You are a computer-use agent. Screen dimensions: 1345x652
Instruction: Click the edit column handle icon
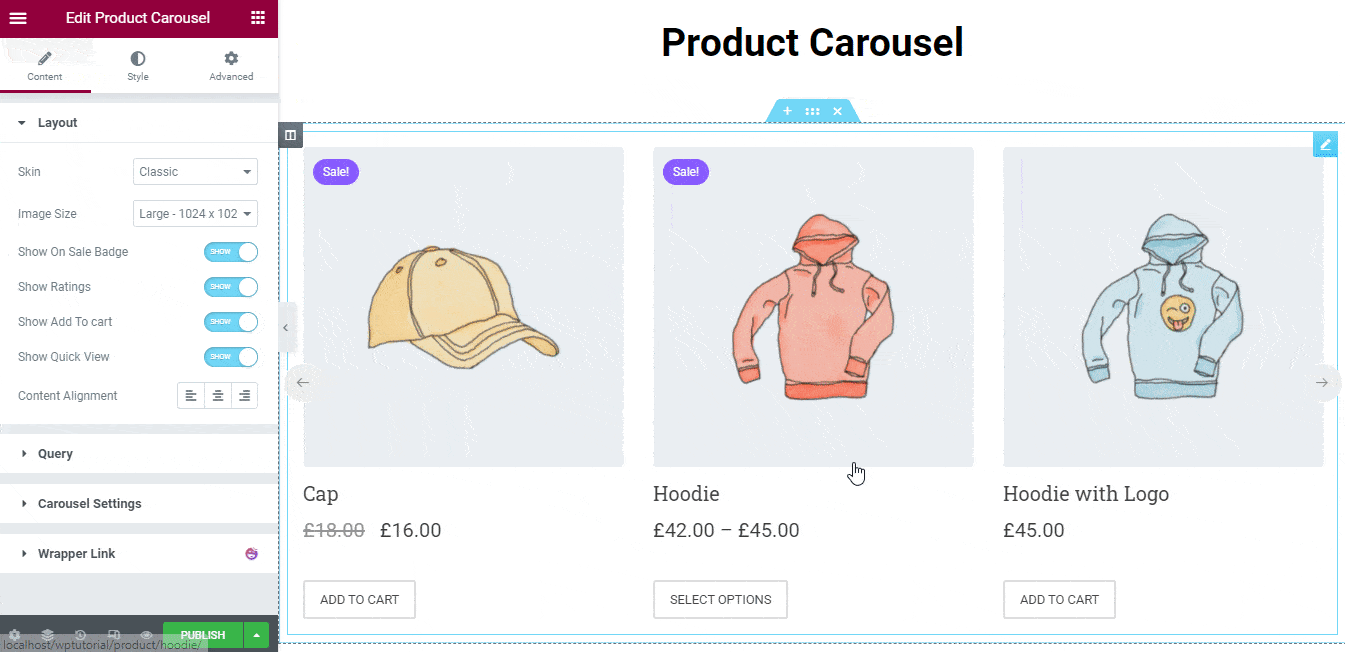(290, 135)
